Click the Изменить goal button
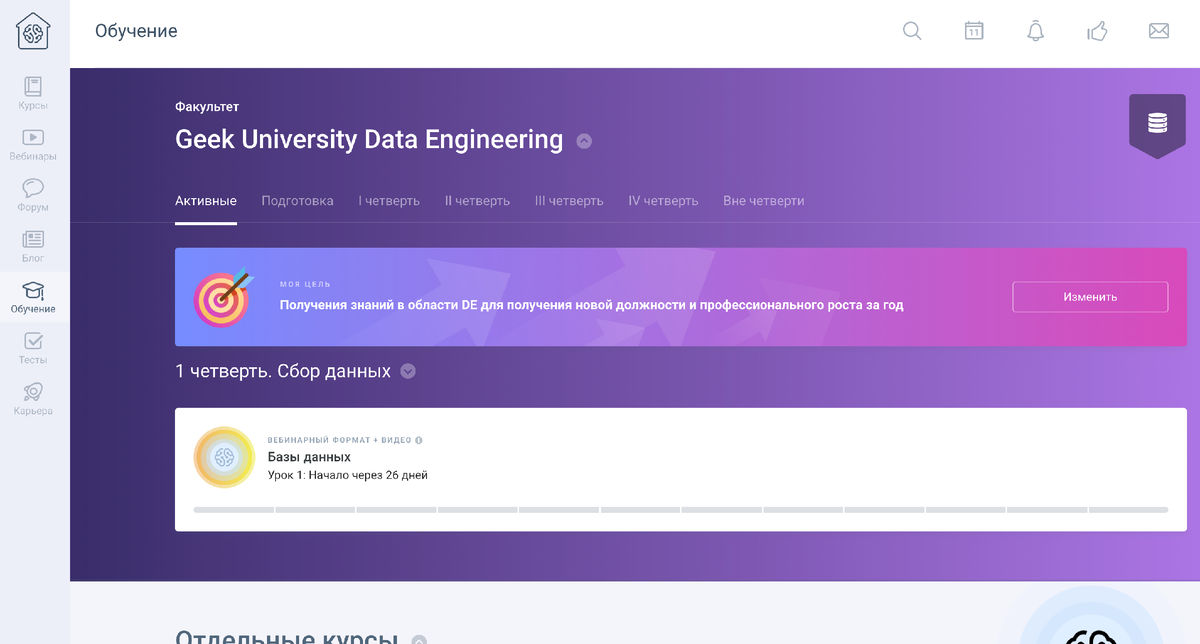The height and width of the screenshot is (644, 1200). point(1090,297)
